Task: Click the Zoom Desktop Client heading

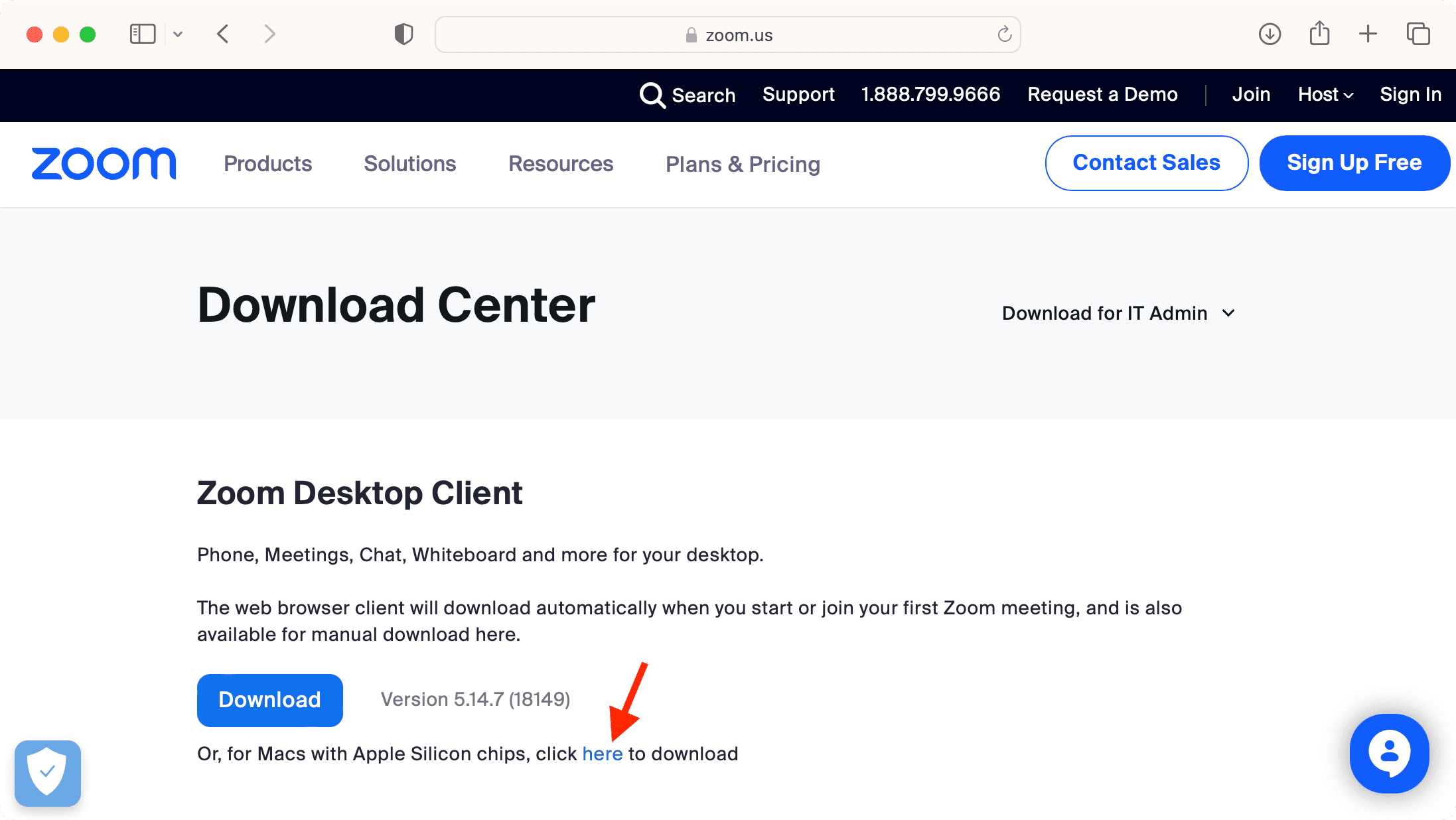Action: point(360,494)
